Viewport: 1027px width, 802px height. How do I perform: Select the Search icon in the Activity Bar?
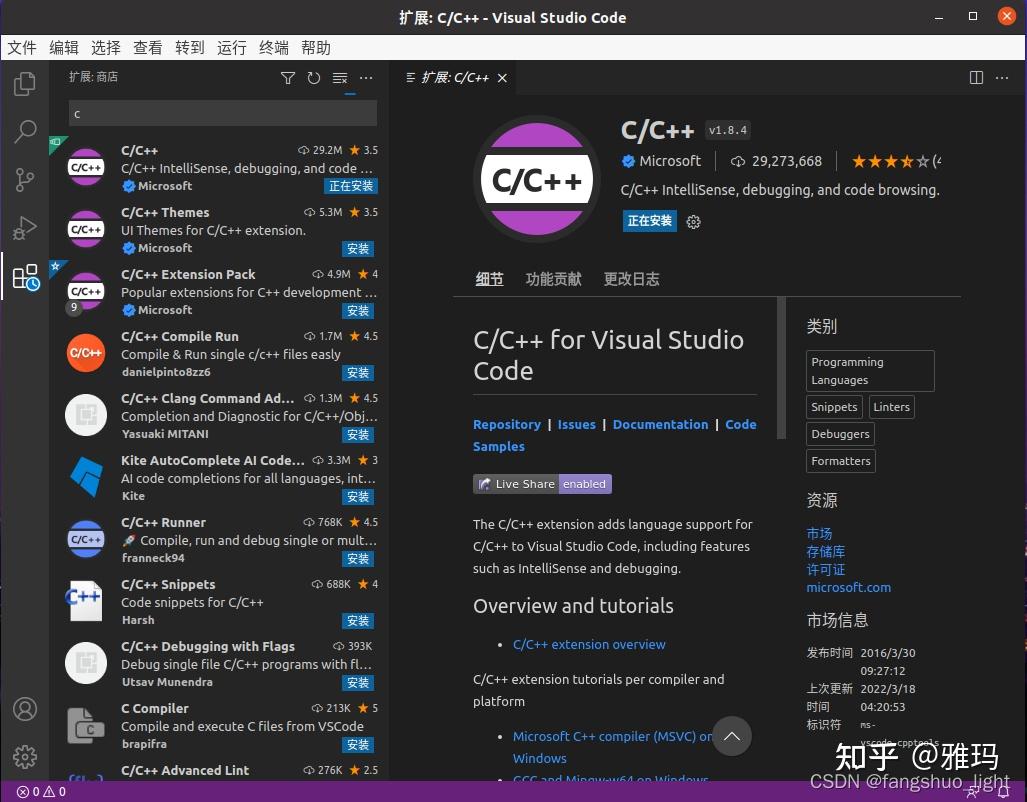click(x=25, y=131)
